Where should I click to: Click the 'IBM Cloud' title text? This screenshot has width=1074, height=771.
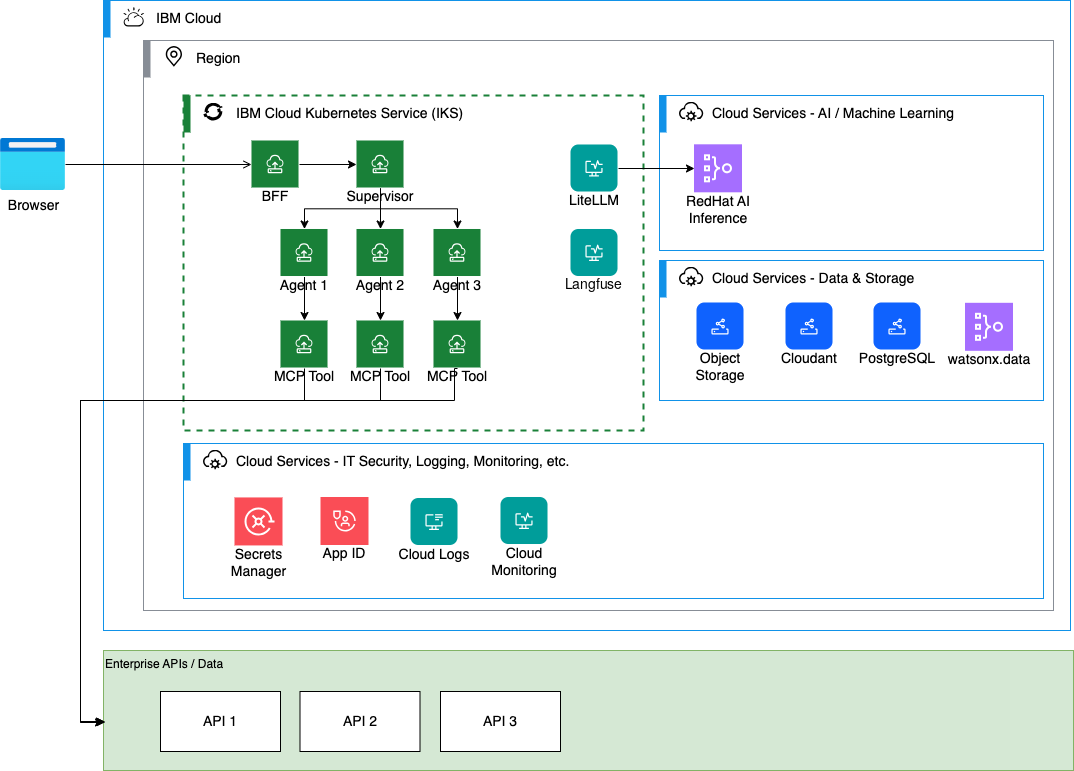click(188, 18)
